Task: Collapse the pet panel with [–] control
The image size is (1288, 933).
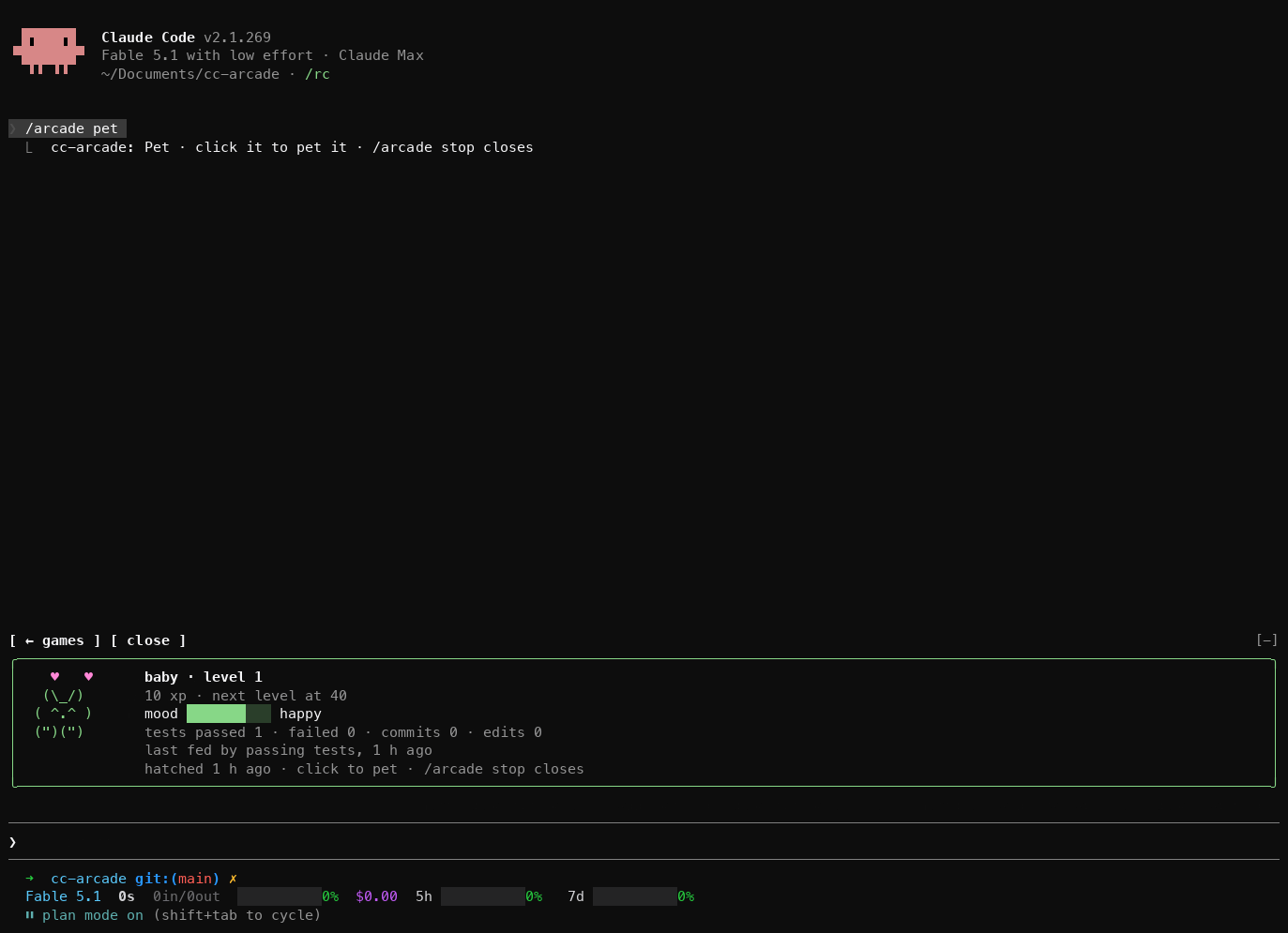Action: 1266,640
